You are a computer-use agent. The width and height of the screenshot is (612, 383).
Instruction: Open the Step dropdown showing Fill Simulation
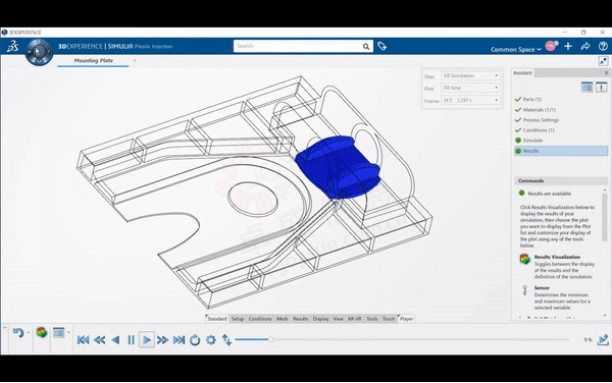(x=471, y=75)
